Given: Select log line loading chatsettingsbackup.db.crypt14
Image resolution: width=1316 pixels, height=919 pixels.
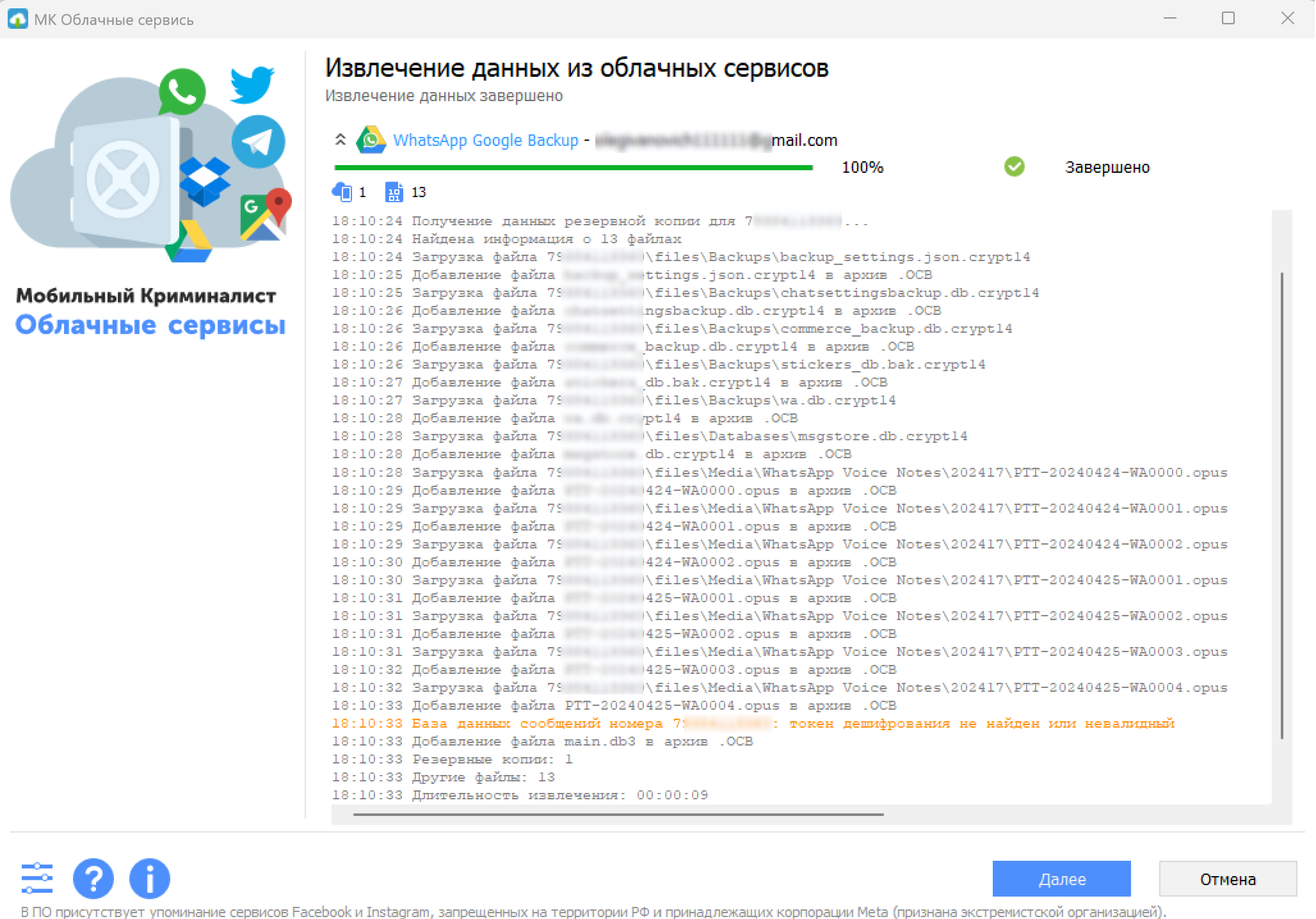Looking at the screenshot, I should pos(686,293).
